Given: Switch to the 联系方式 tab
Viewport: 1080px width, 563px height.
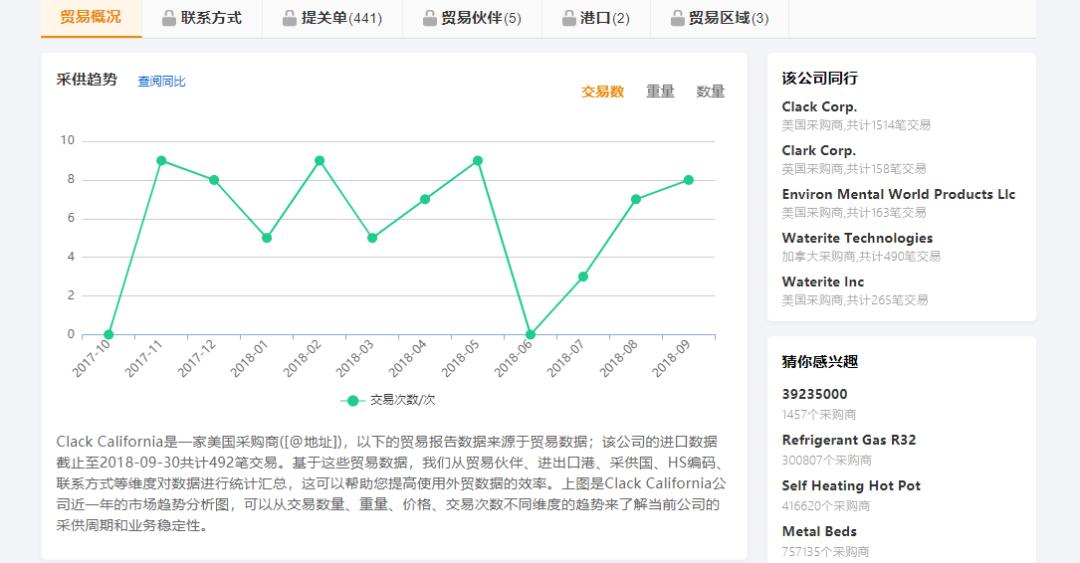Looking at the screenshot, I should pos(202,18).
